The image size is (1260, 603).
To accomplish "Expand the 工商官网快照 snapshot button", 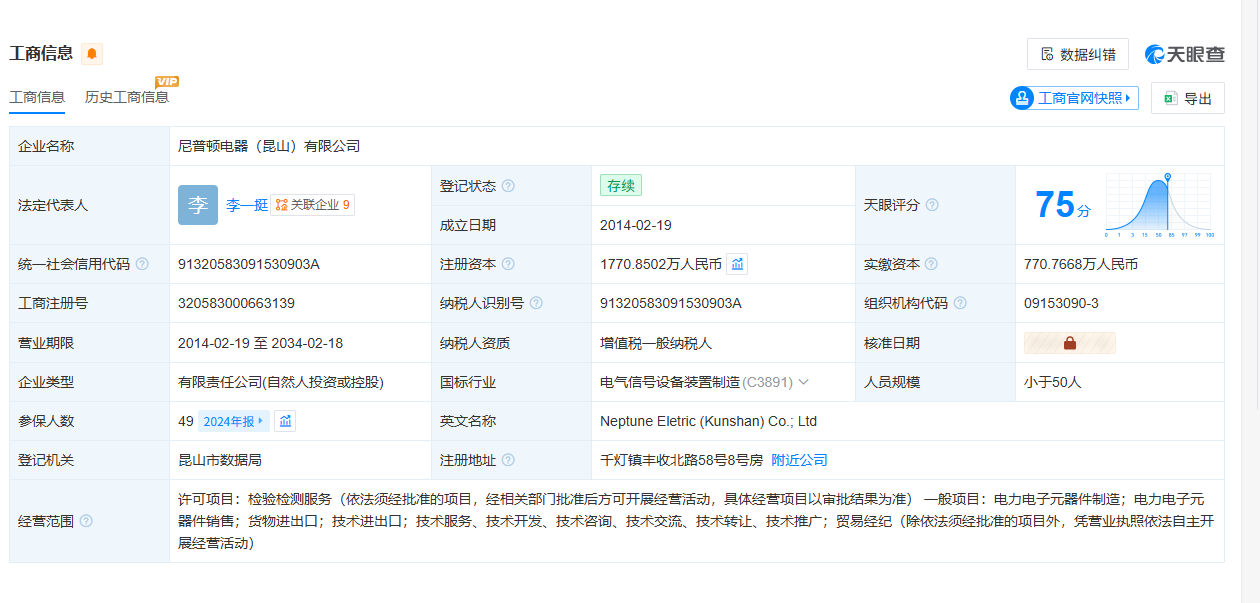I will pyautogui.click(x=1074, y=98).
